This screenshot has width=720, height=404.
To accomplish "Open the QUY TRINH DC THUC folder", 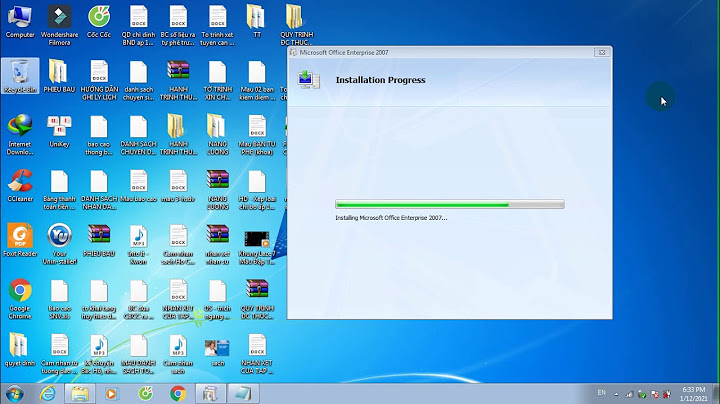I will tap(296, 25).
